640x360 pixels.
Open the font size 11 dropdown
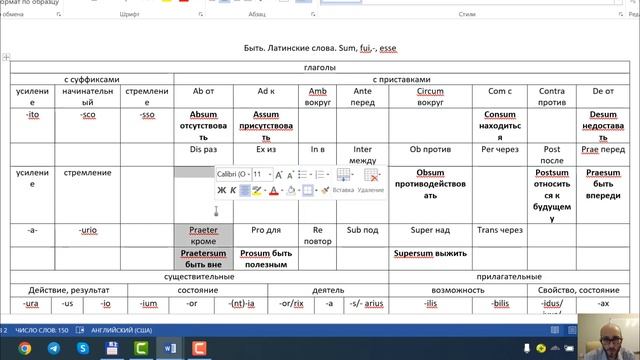coord(270,175)
